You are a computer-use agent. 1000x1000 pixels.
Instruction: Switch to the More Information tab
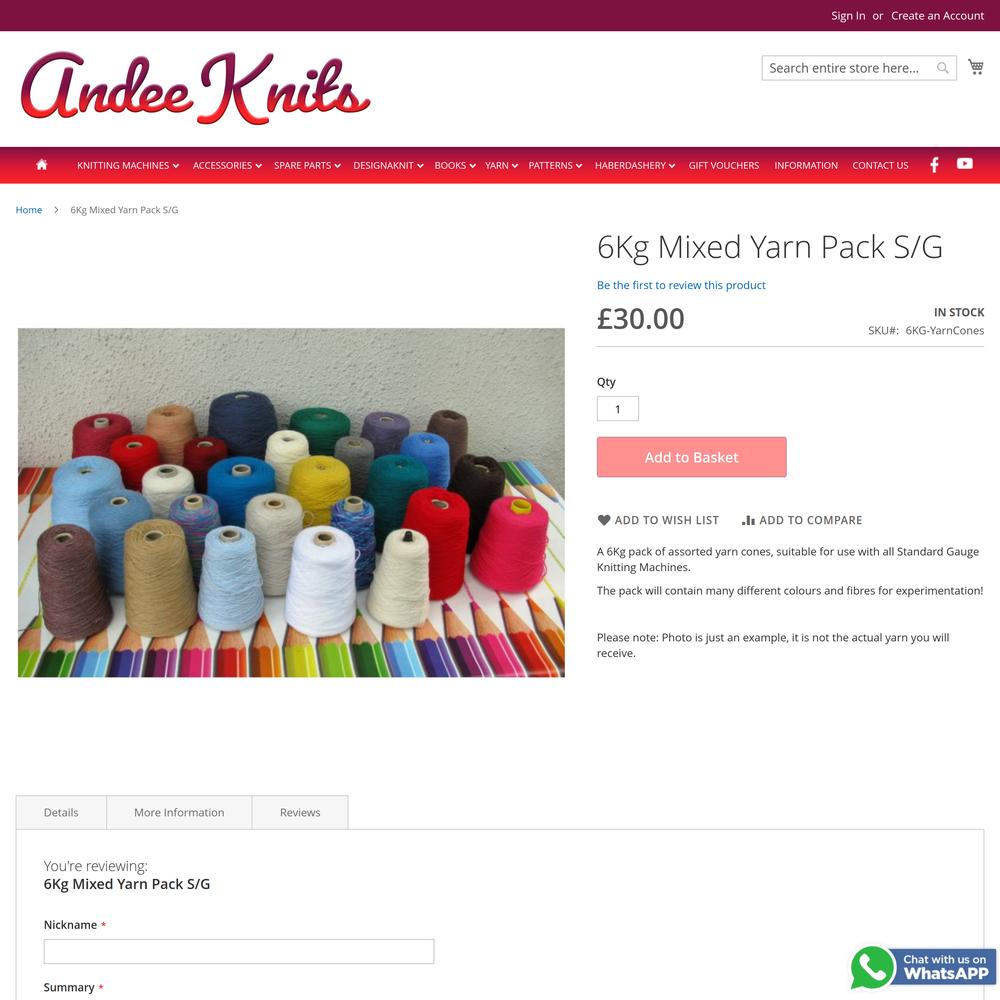tap(179, 812)
